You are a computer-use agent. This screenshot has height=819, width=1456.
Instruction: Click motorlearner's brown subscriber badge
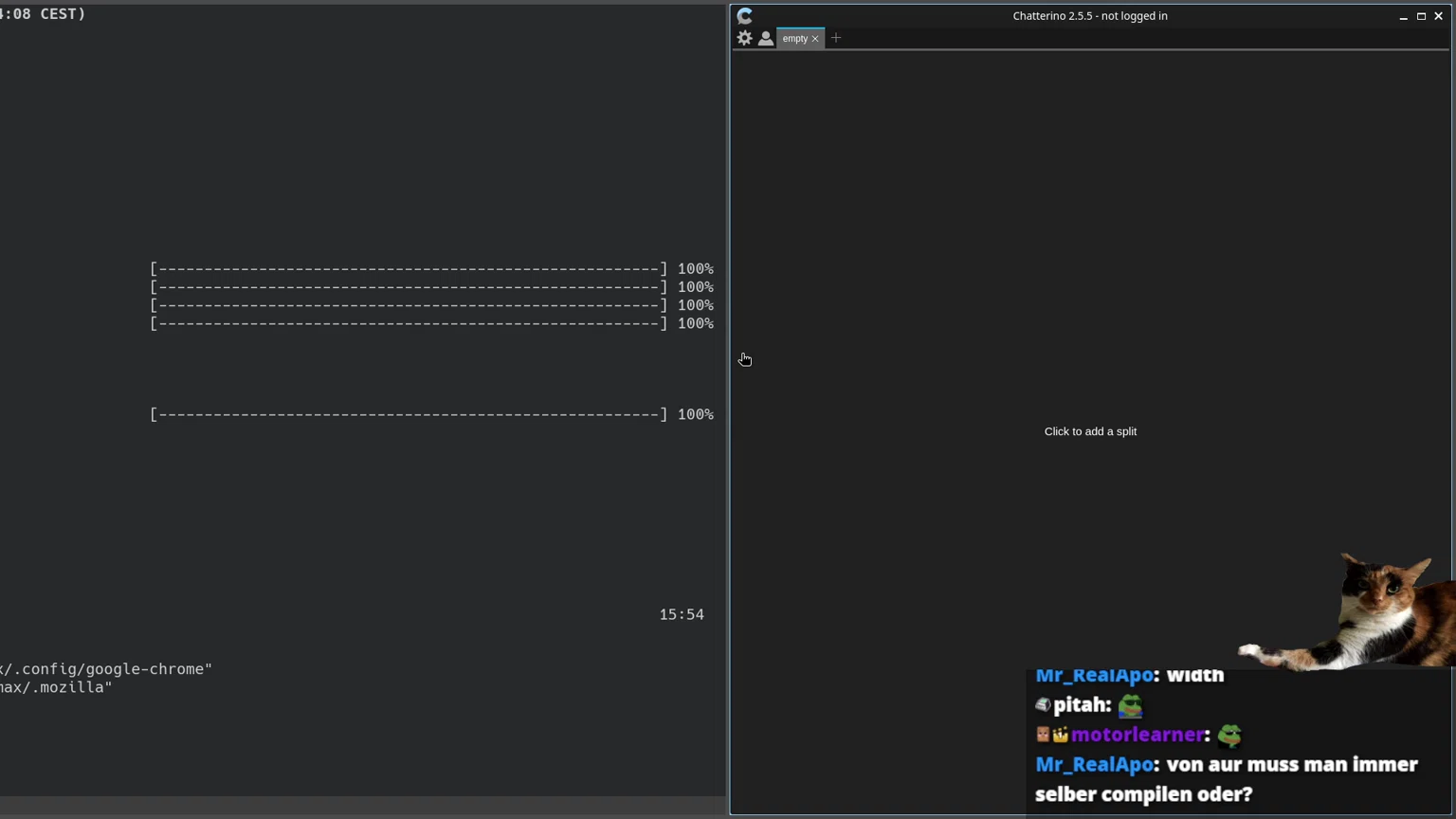[x=1042, y=736]
